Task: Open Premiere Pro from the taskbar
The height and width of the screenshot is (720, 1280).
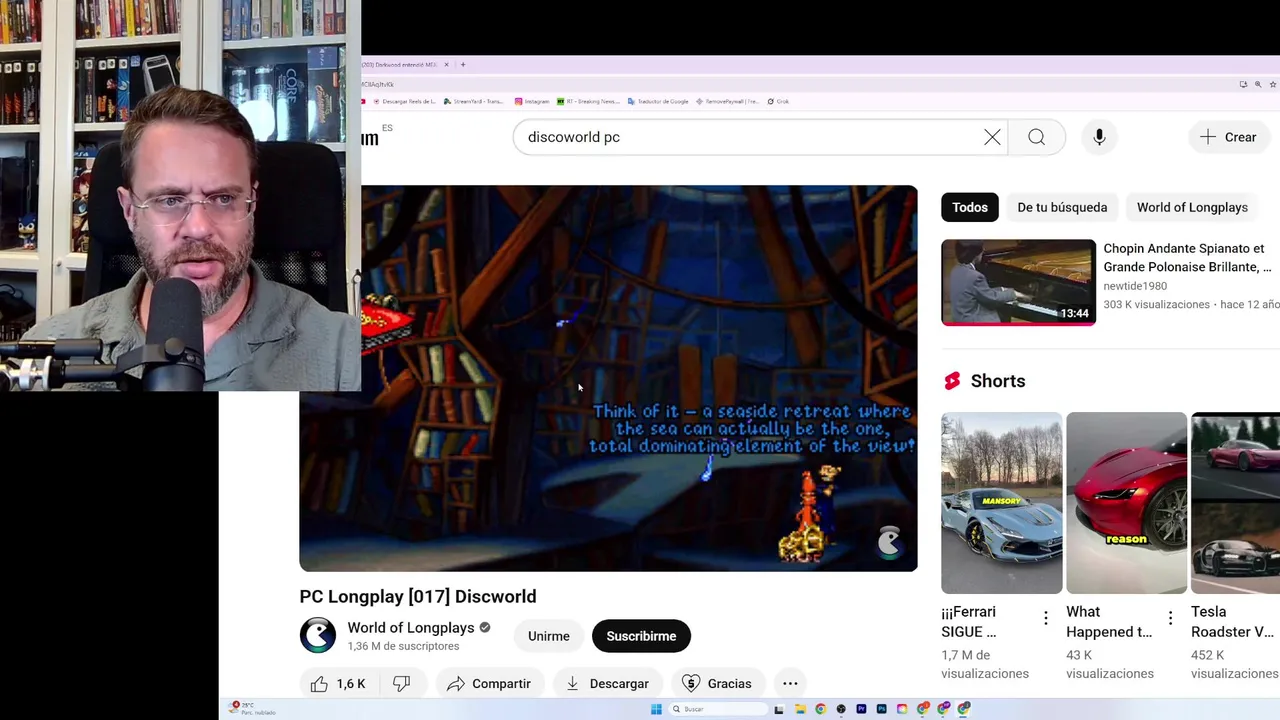Action: (x=861, y=709)
